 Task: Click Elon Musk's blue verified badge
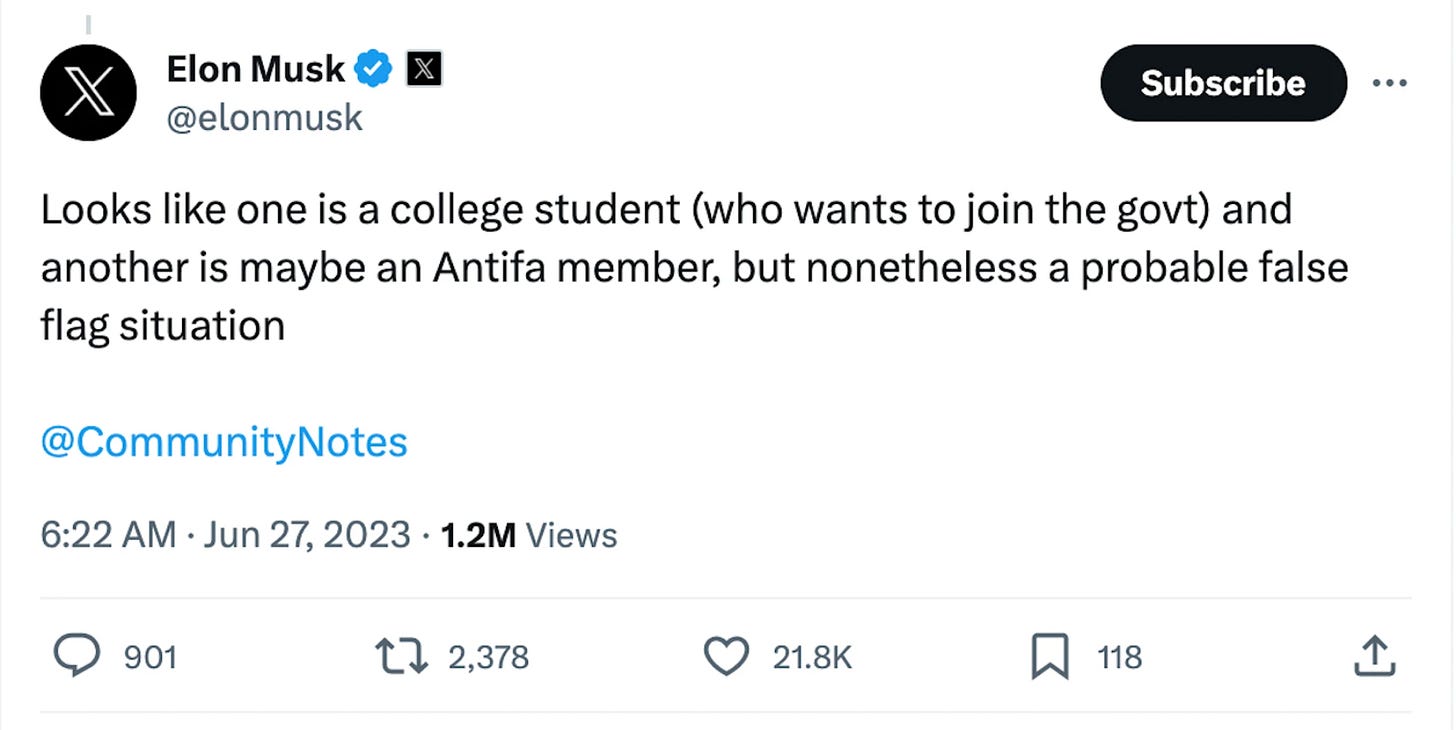point(372,68)
